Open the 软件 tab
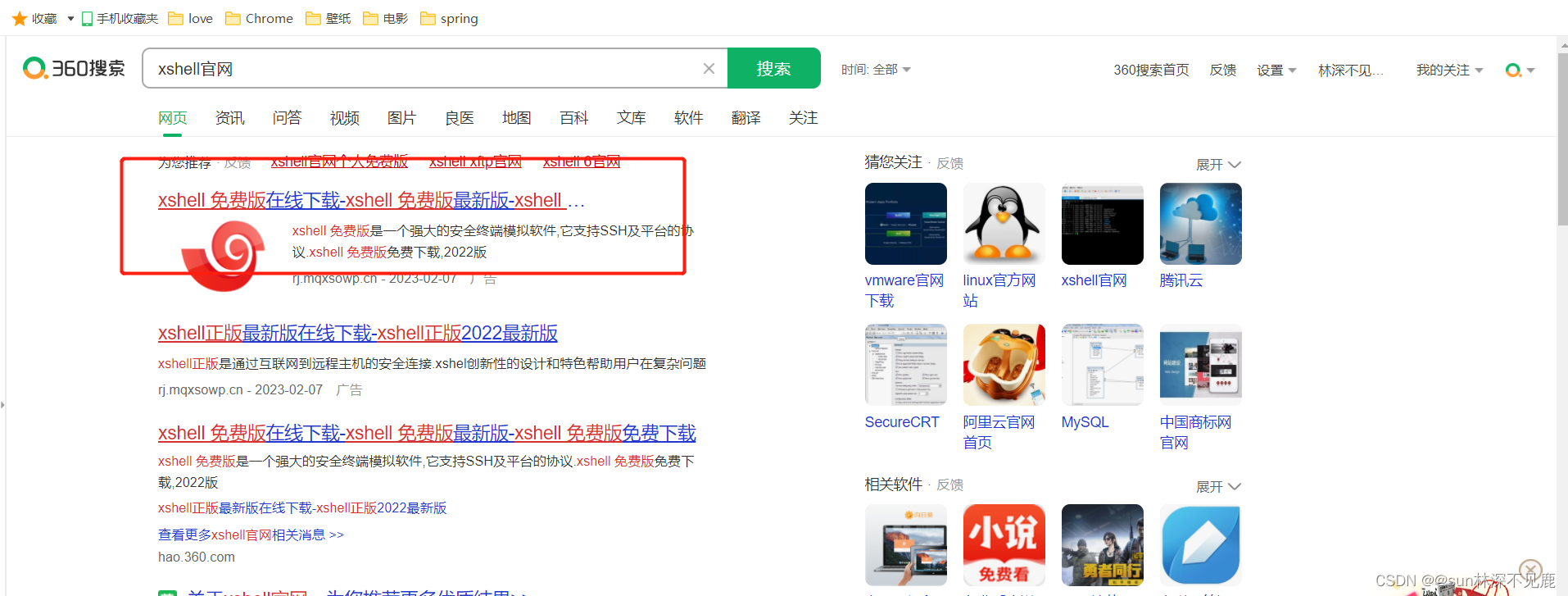Viewport: 1568px width, 596px height. click(x=689, y=118)
